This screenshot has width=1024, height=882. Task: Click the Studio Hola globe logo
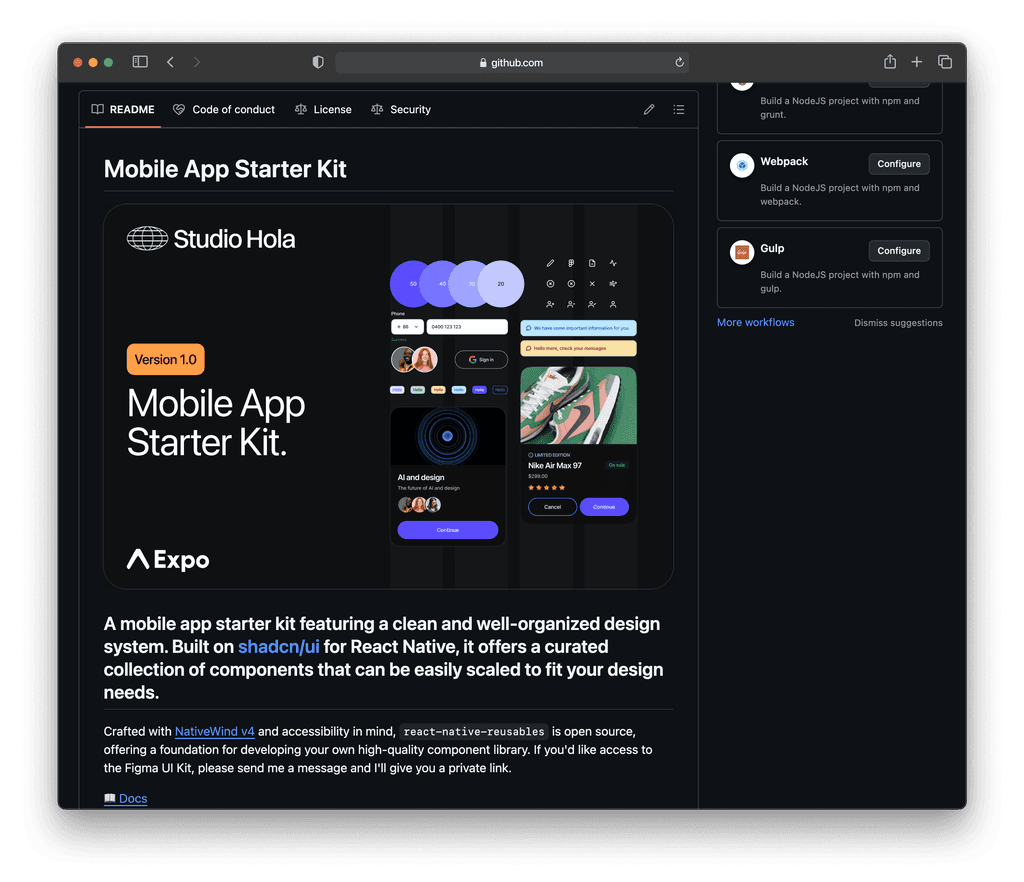(x=147, y=238)
